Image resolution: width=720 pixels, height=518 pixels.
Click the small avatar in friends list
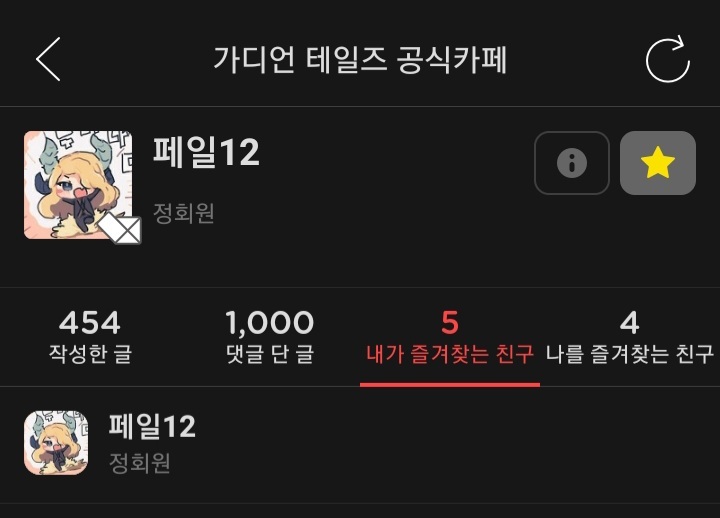[x=56, y=443]
